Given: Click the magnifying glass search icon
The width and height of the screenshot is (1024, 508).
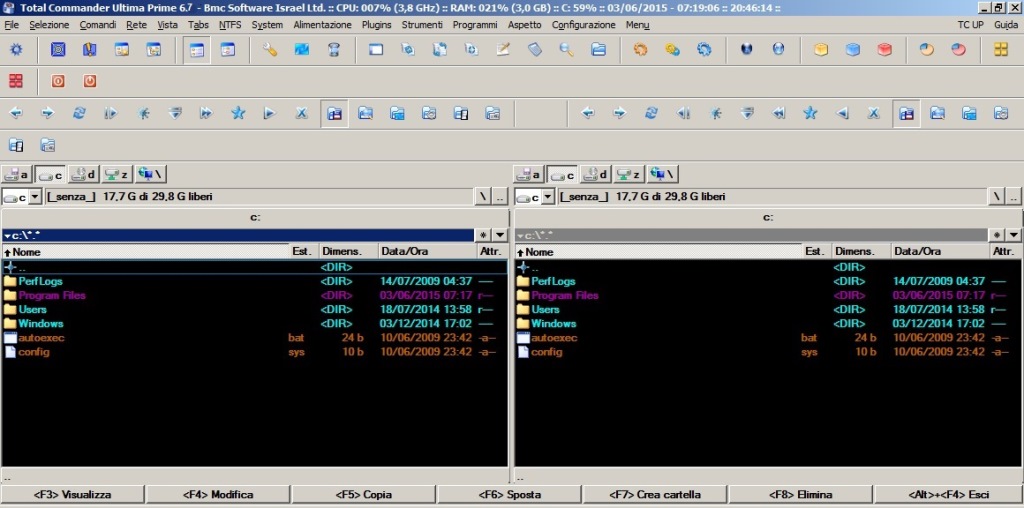Looking at the screenshot, I should (x=566, y=50).
